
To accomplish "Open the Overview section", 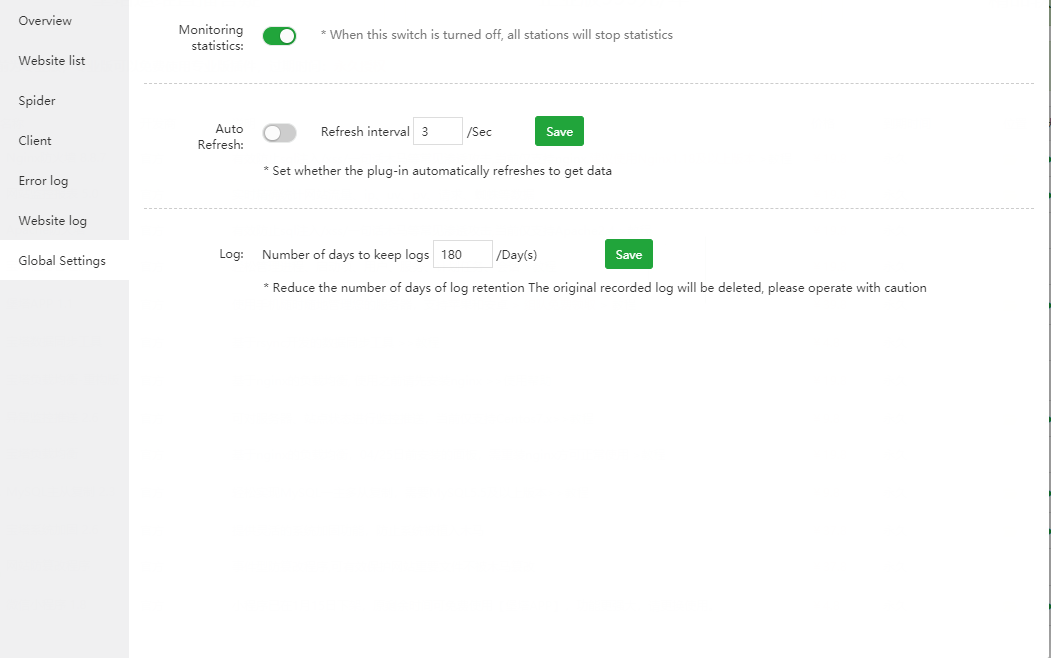I will (x=45, y=21).
